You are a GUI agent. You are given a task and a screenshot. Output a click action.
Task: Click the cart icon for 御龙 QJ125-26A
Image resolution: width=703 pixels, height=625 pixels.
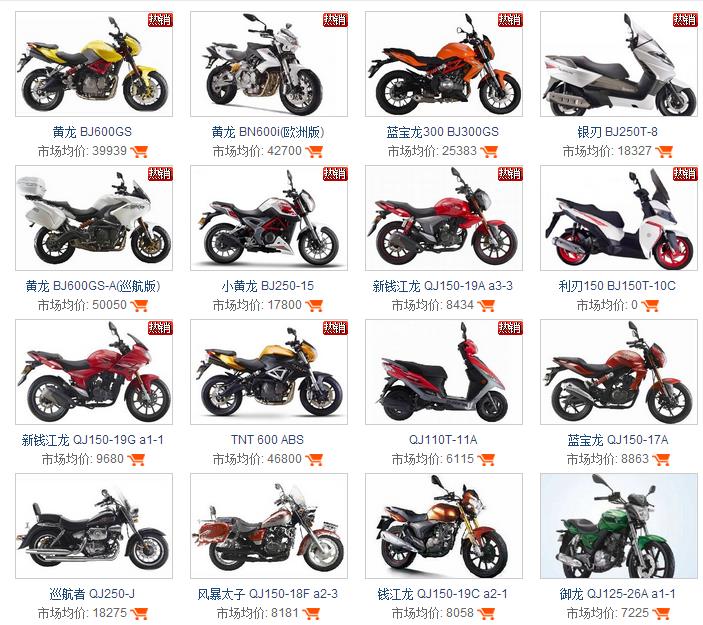pos(661,613)
